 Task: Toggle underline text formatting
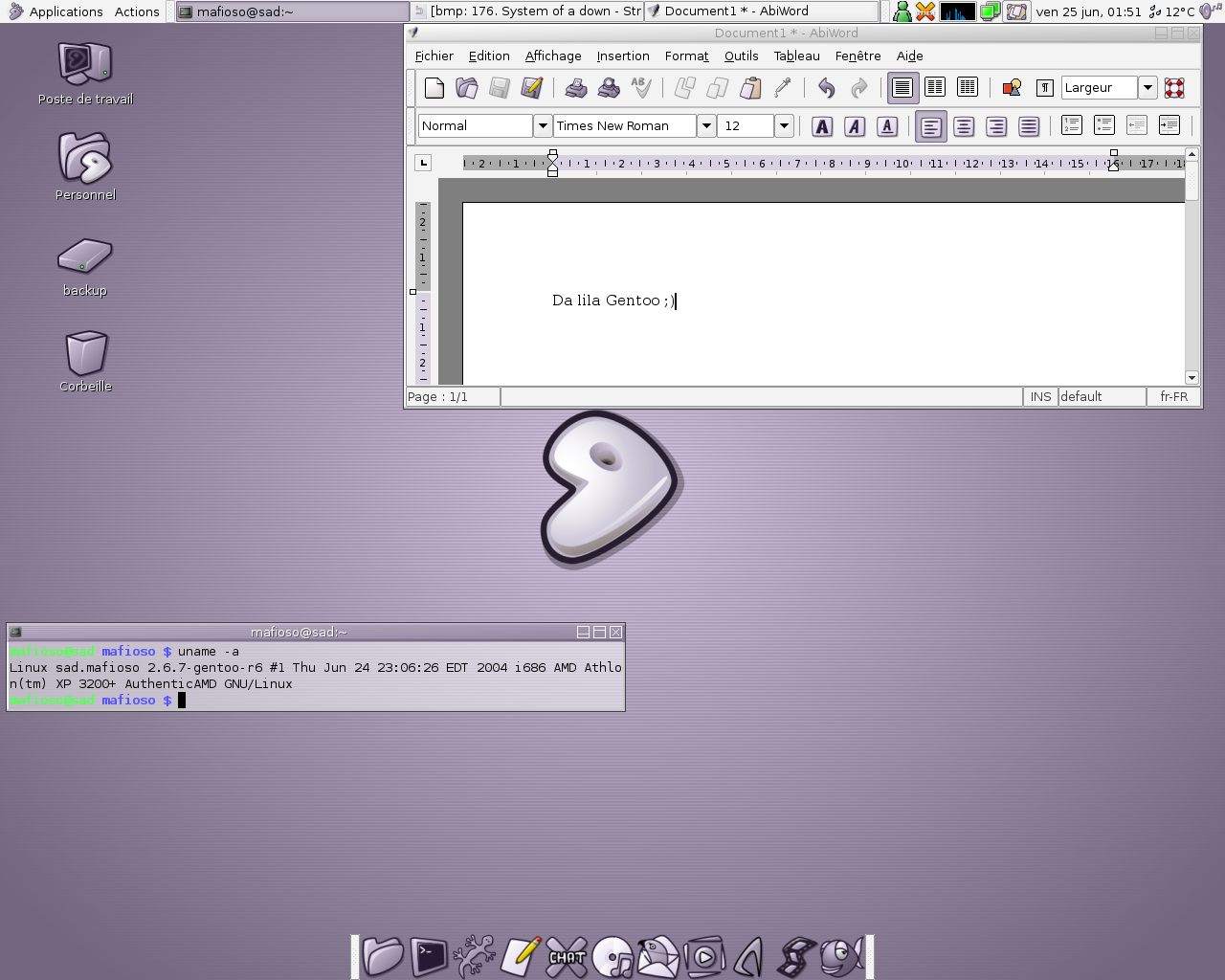click(x=887, y=126)
